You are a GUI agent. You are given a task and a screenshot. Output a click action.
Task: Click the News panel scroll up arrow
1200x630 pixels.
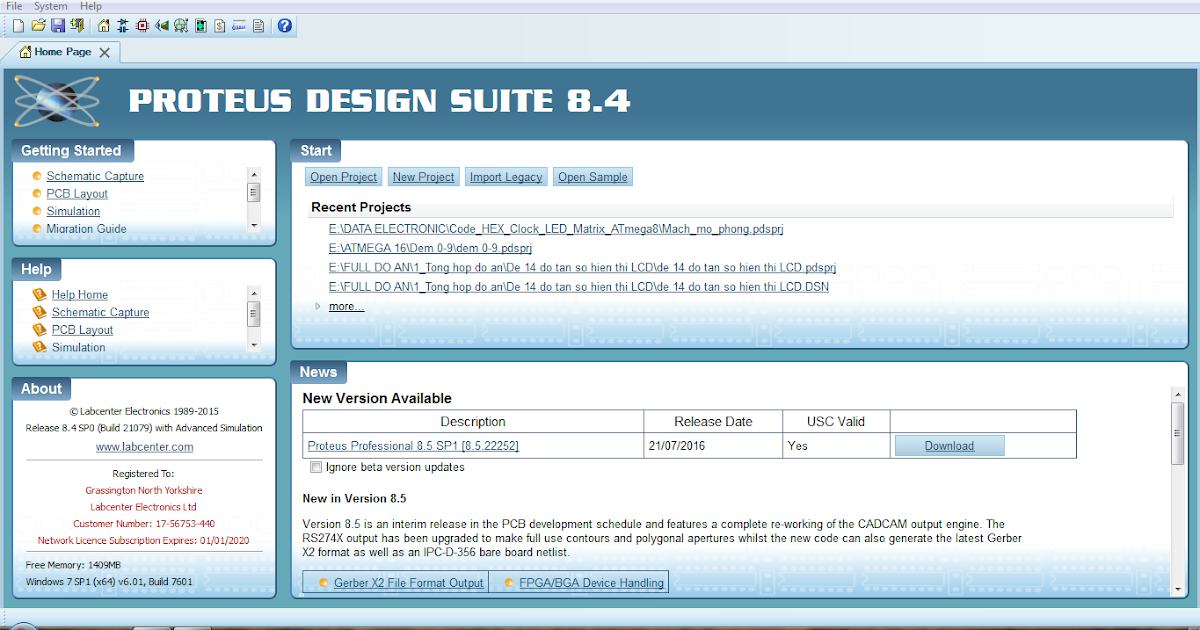pos(1178,393)
